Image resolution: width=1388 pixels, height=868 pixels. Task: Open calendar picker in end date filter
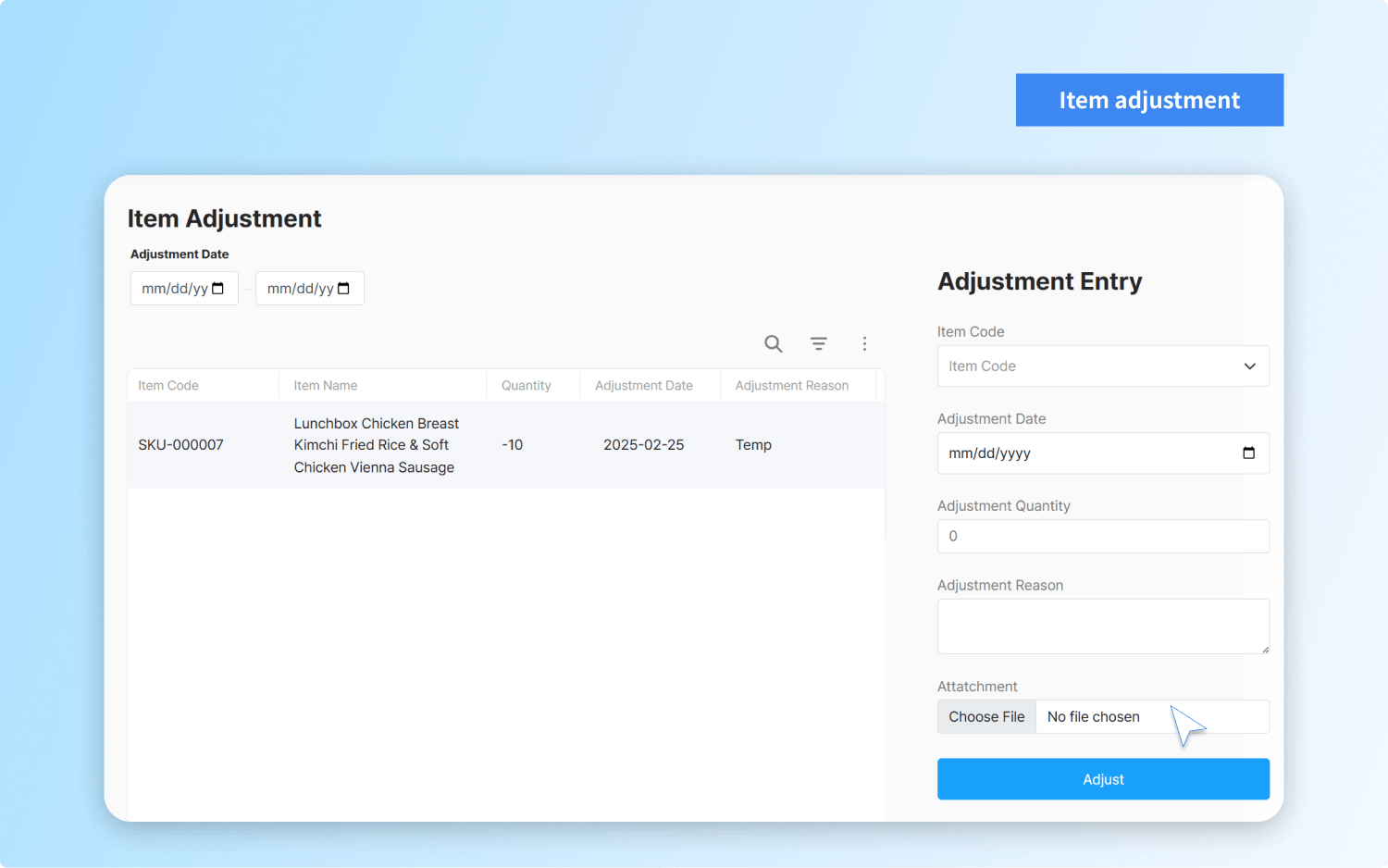pyautogui.click(x=344, y=289)
